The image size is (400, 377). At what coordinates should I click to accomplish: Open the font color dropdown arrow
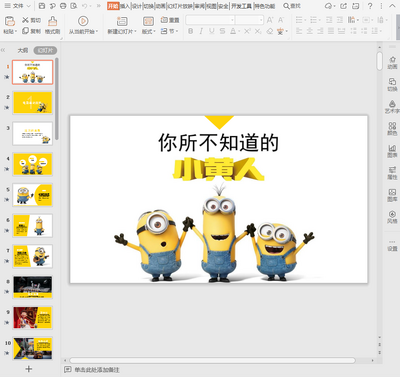[x=239, y=32]
